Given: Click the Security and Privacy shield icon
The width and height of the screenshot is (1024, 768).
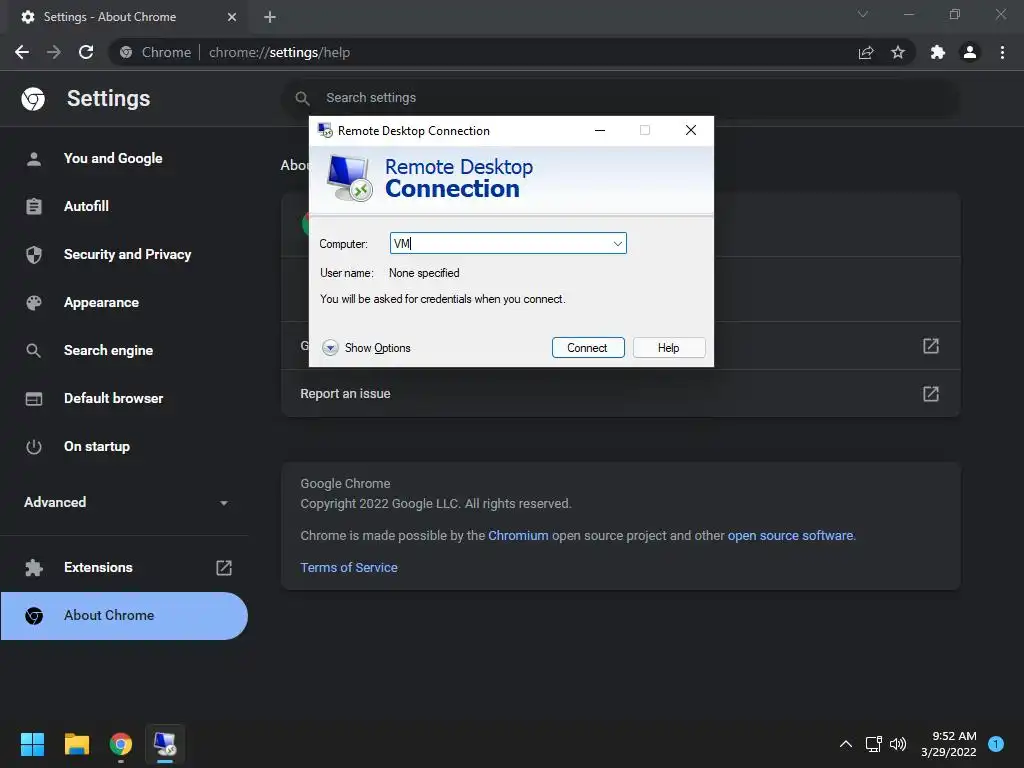Looking at the screenshot, I should click(34, 255).
